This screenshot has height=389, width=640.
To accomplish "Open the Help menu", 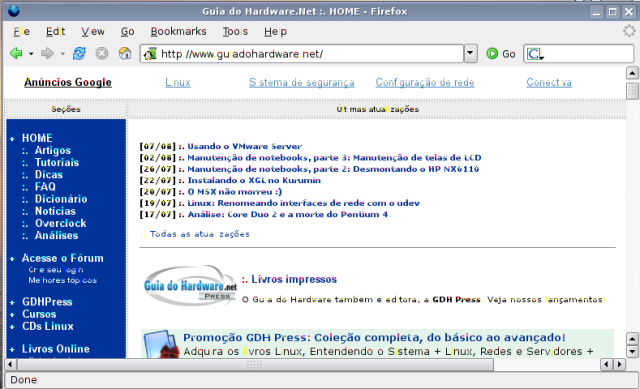I will coord(275,31).
